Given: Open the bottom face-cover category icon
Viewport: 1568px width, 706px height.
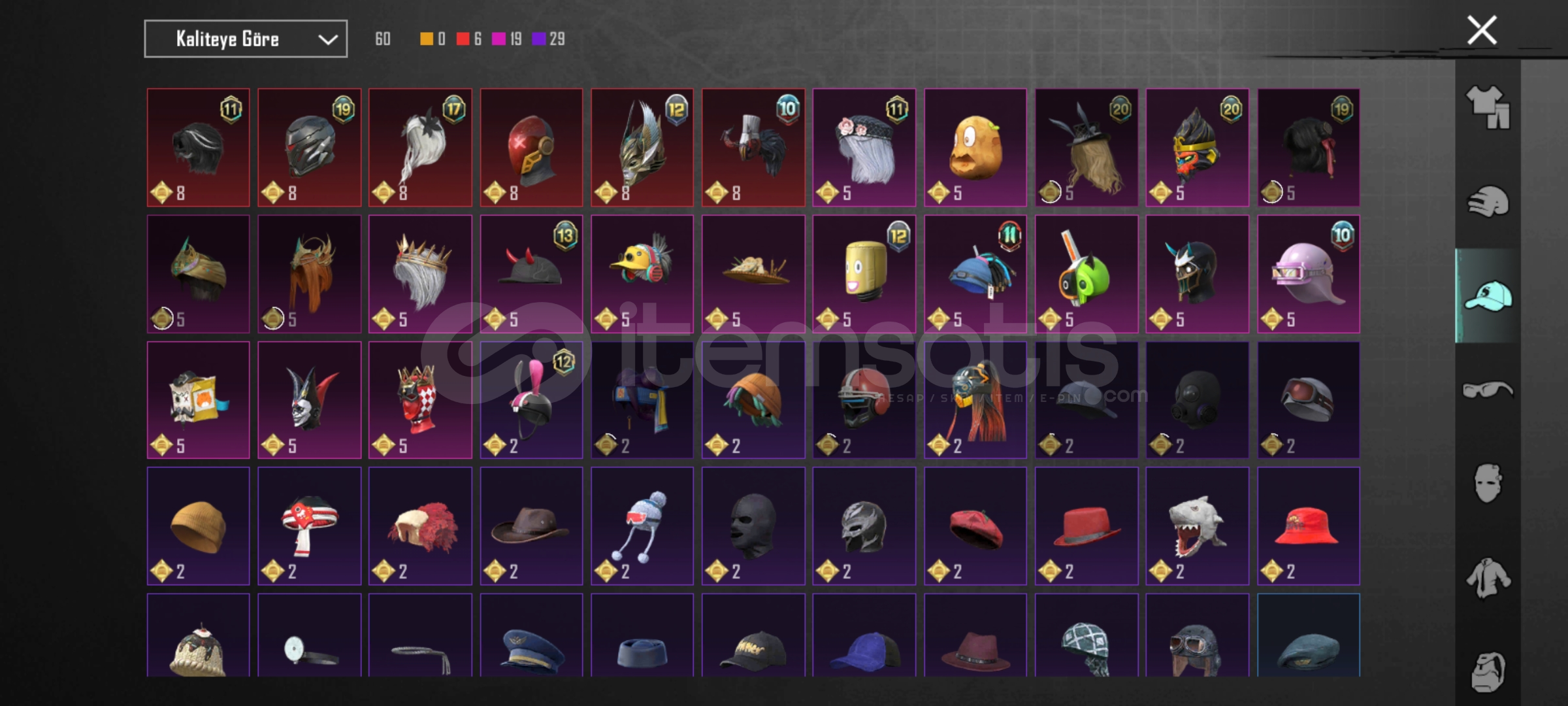Looking at the screenshot, I should coord(1488,671).
